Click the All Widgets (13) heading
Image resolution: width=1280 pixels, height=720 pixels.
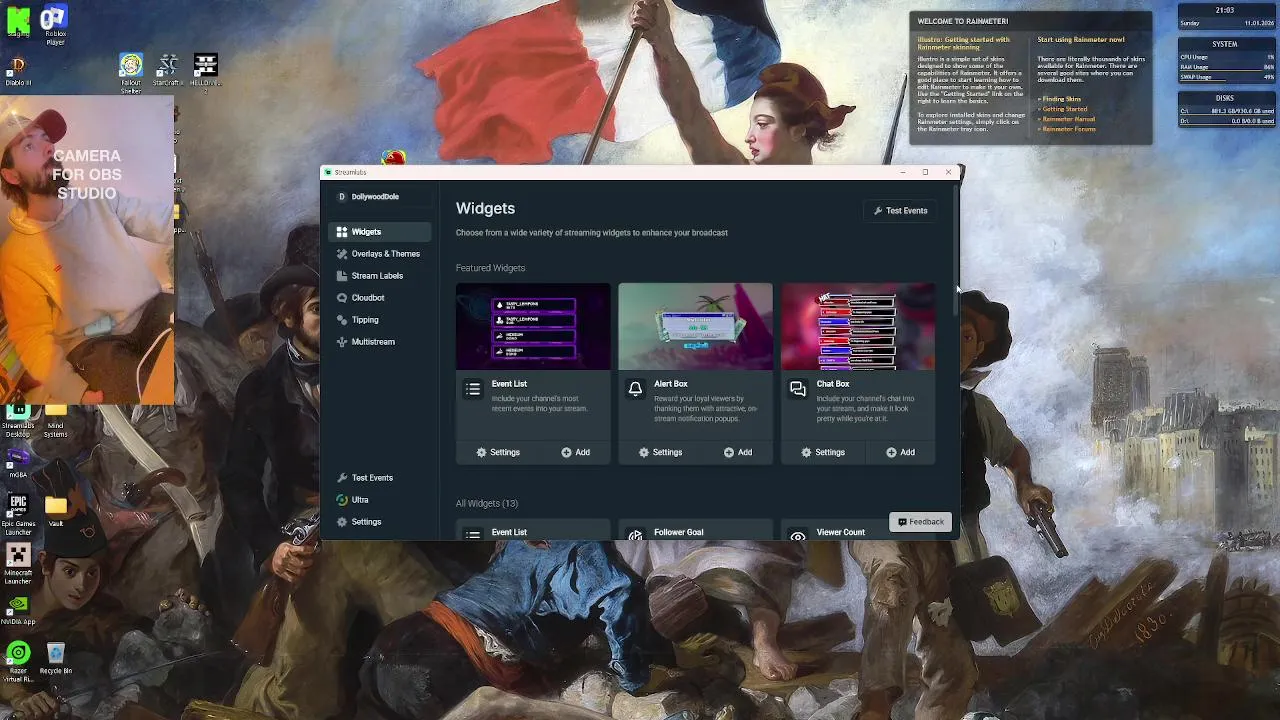(487, 504)
